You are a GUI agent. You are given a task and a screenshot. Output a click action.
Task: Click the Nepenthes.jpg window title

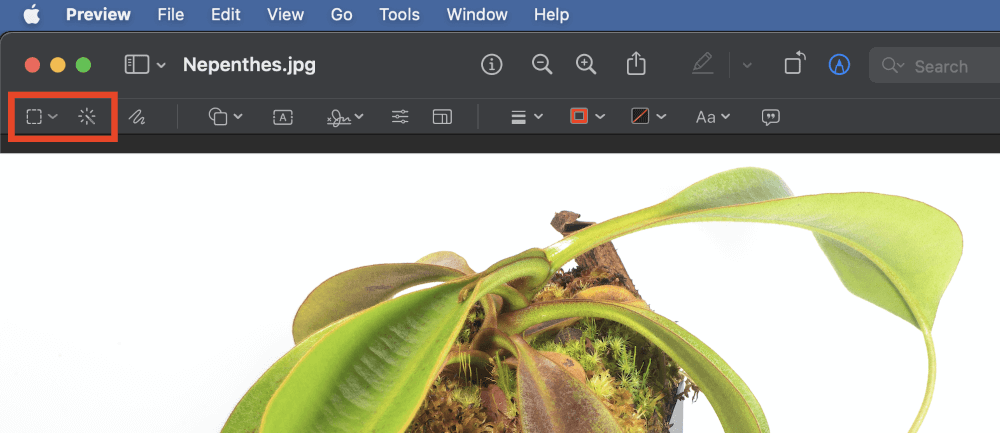pyautogui.click(x=249, y=65)
